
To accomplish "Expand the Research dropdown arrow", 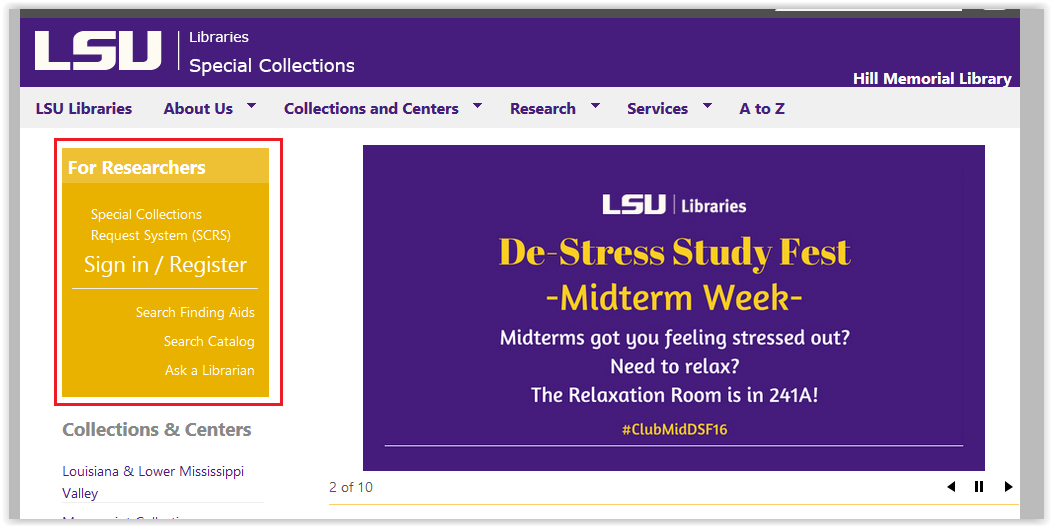I will (x=595, y=105).
